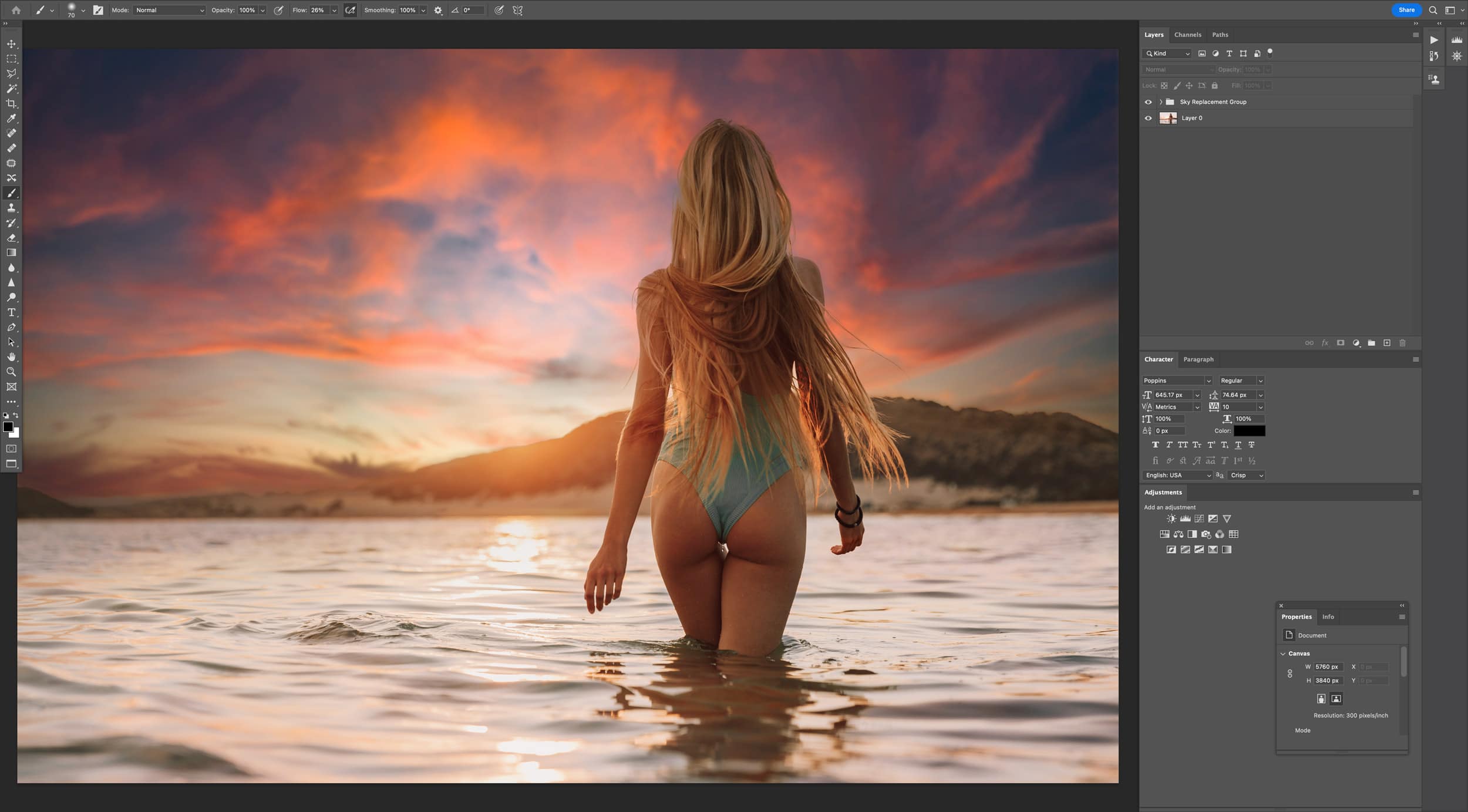The width and height of the screenshot is (1468, 812).
Task: Select the Move tool
Action: 11,44
